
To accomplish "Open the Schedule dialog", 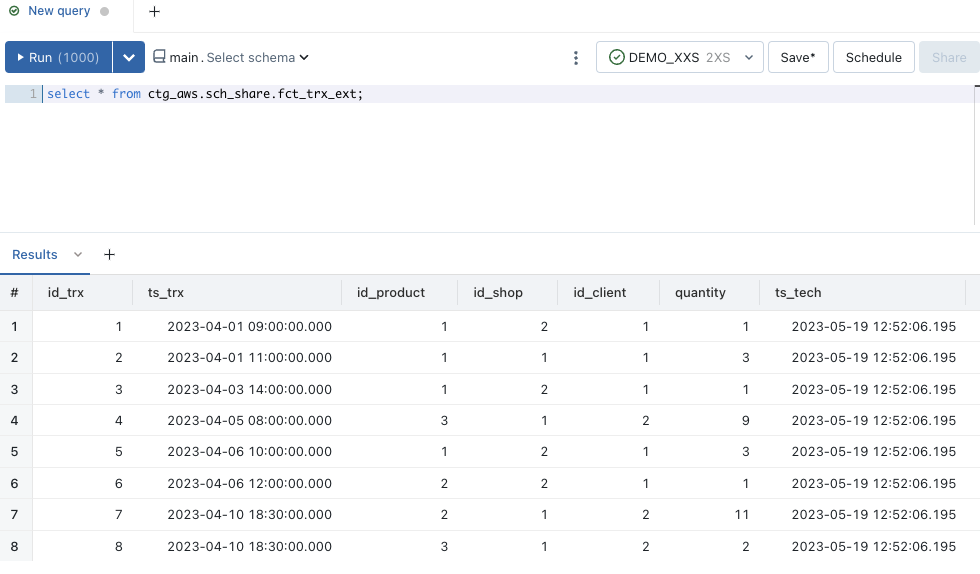I will pyautogui.click(x=873, y=58).
